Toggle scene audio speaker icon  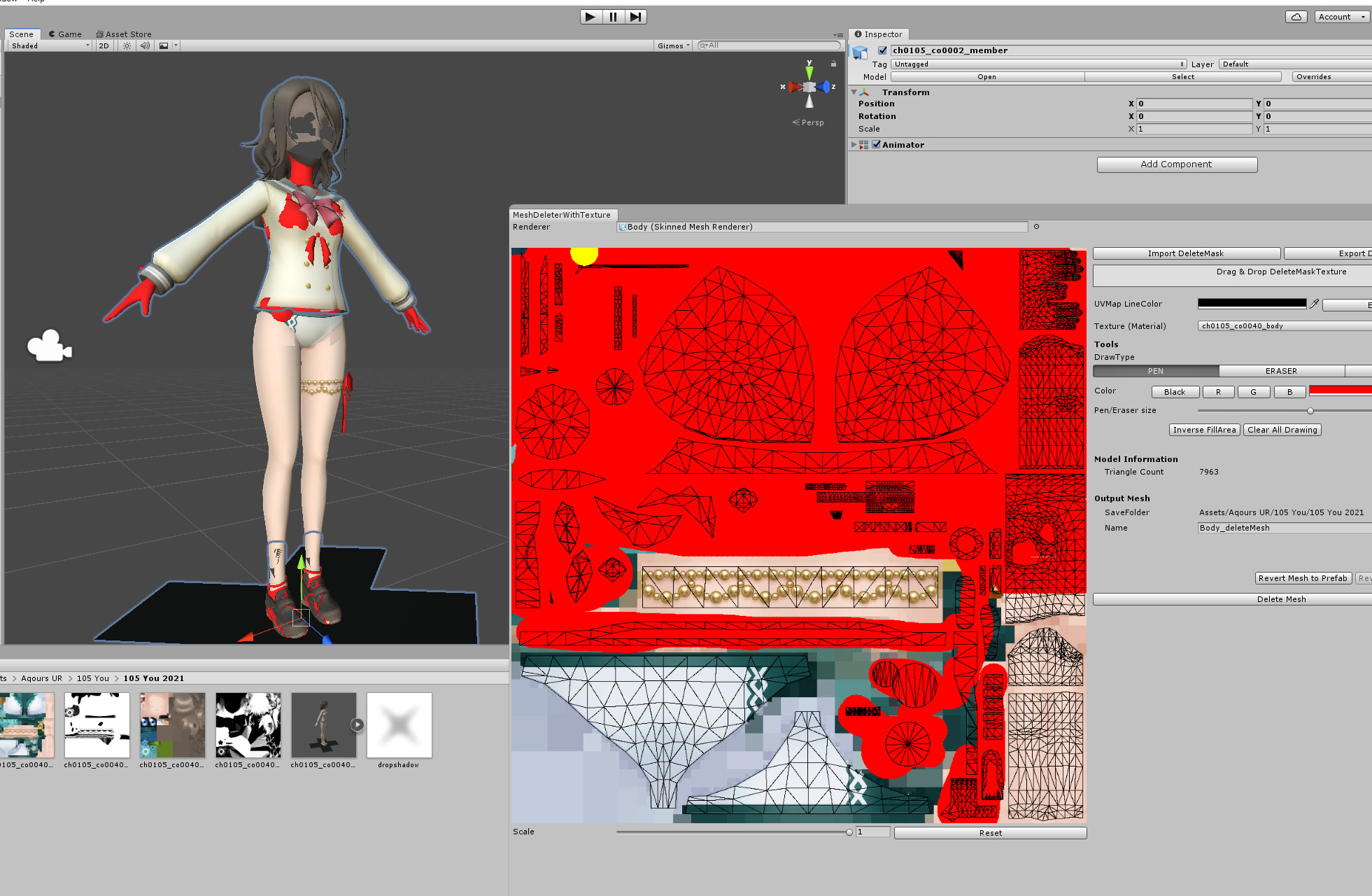pos(145,45)
